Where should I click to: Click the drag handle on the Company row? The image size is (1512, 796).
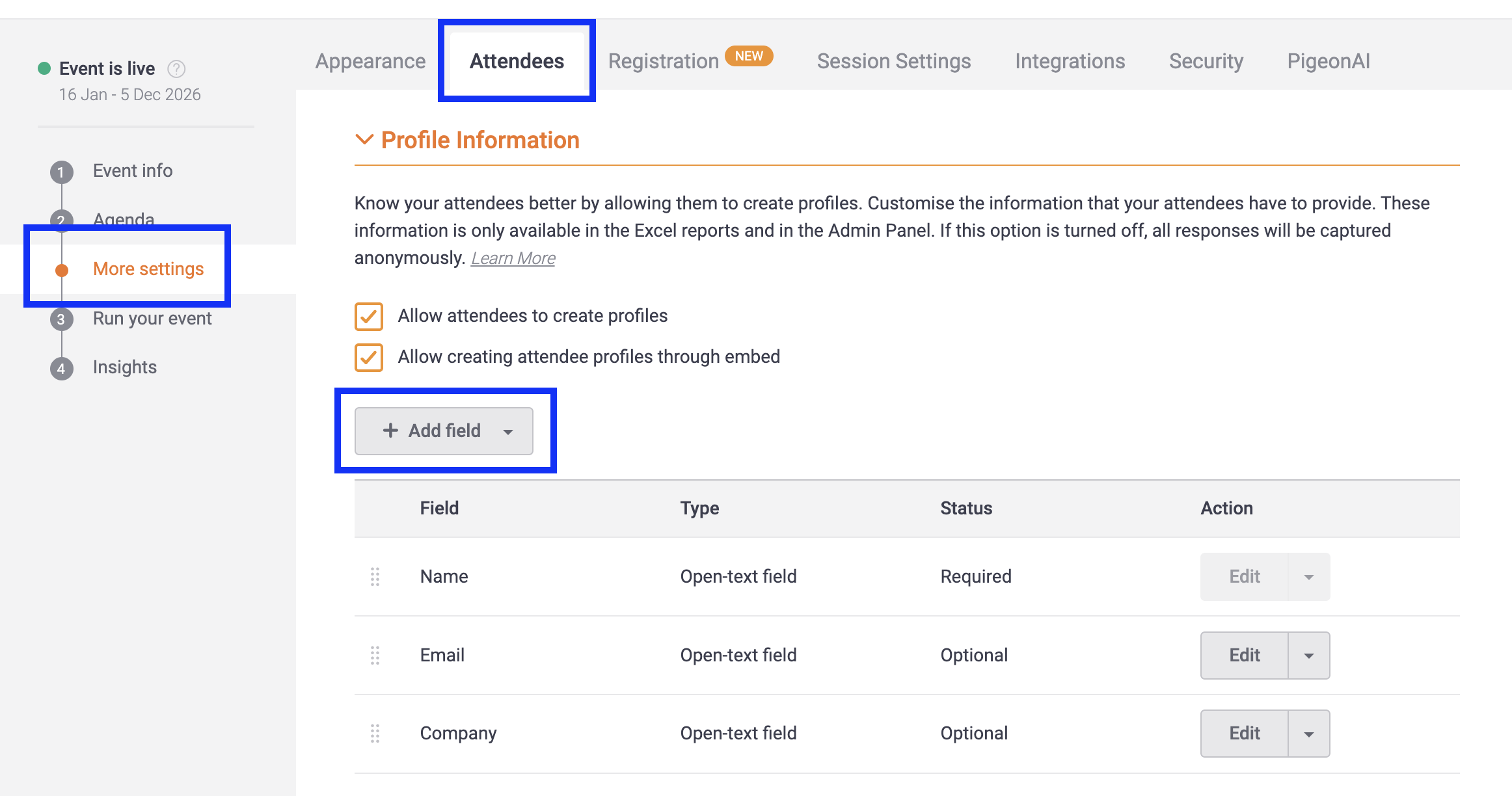375,734
